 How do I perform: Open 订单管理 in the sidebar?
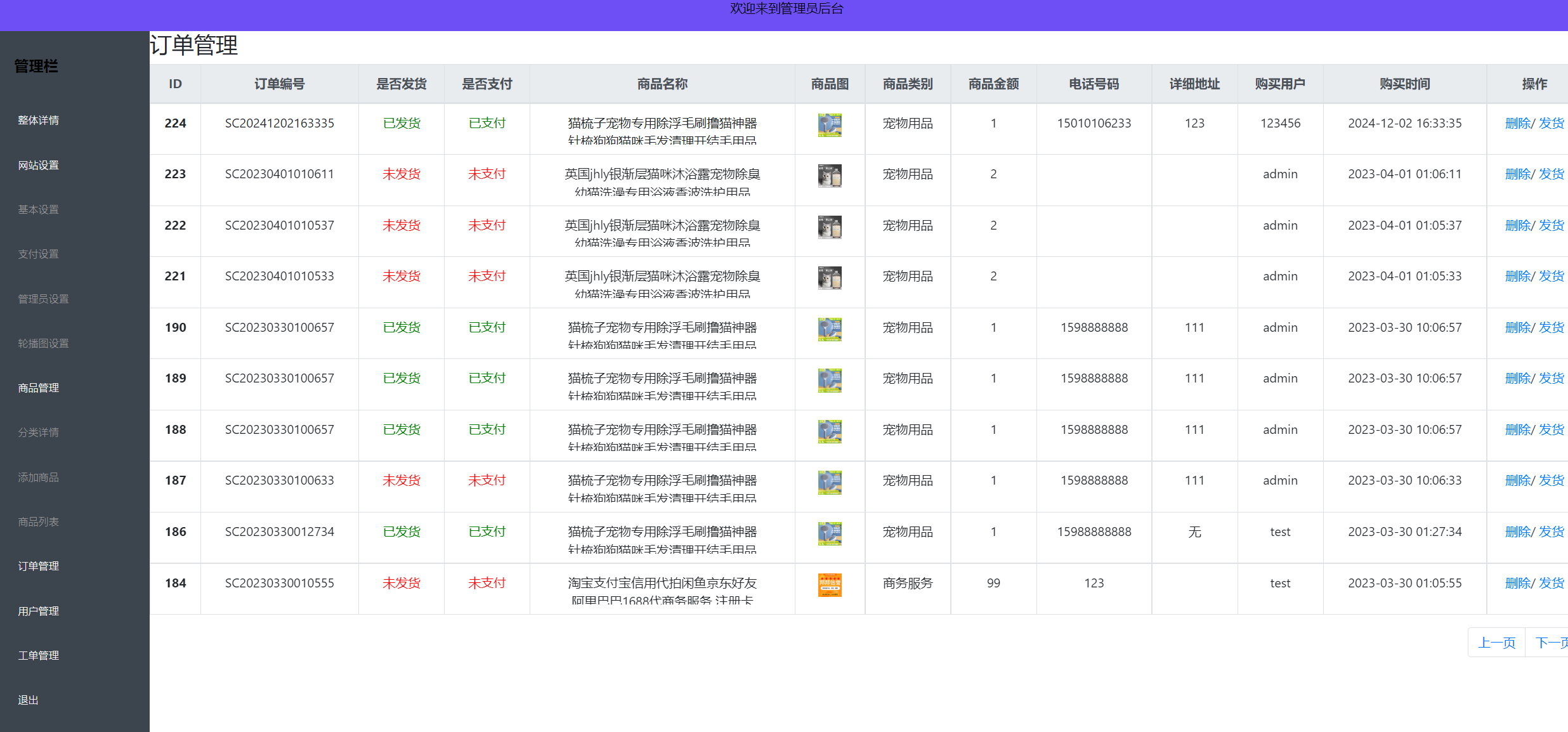click(37, 566)
